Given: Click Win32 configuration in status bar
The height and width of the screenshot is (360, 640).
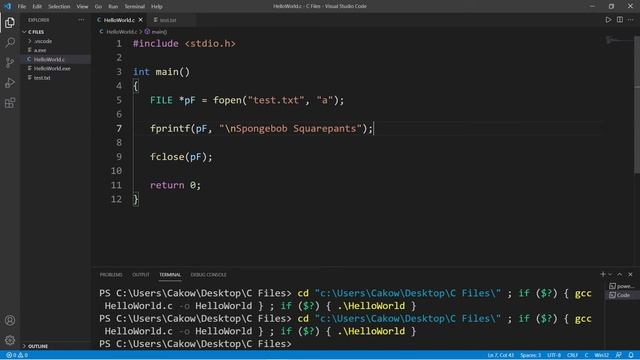Looking at the screenshot, I should coord(602,355).
